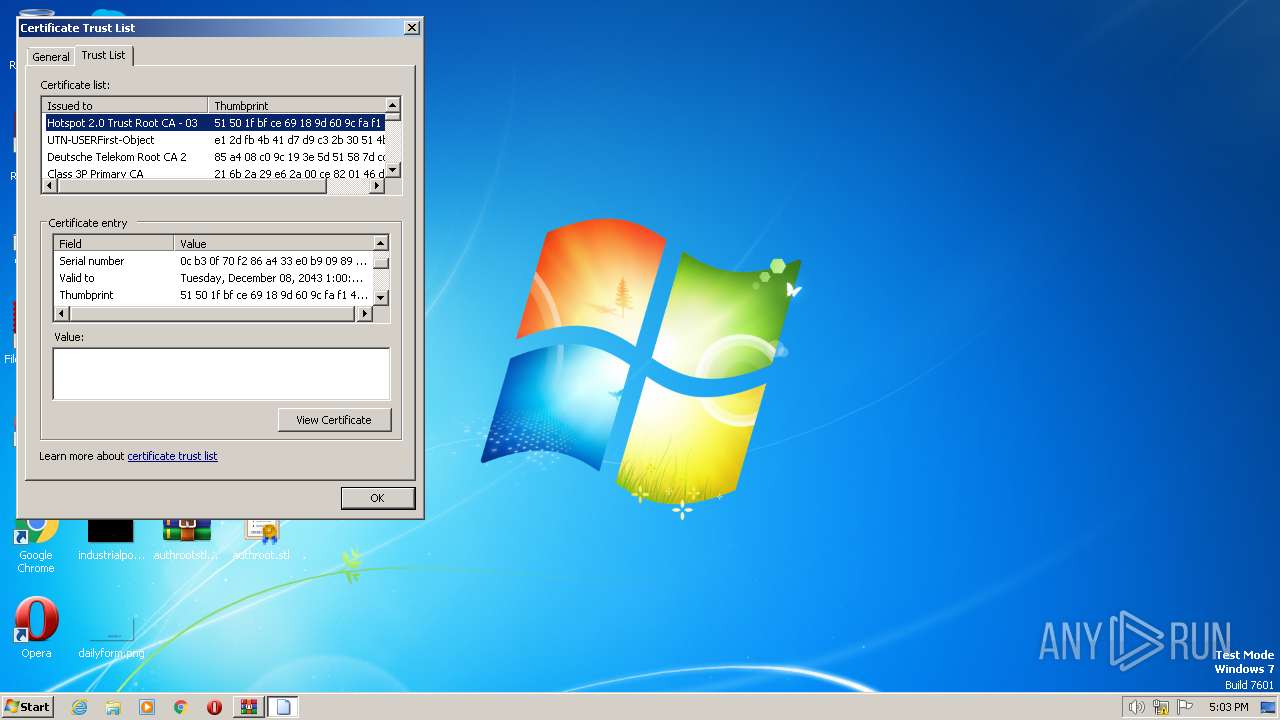Click the Value column header
The width and height of the screenshot is (1280, 720).
[273, 243]
